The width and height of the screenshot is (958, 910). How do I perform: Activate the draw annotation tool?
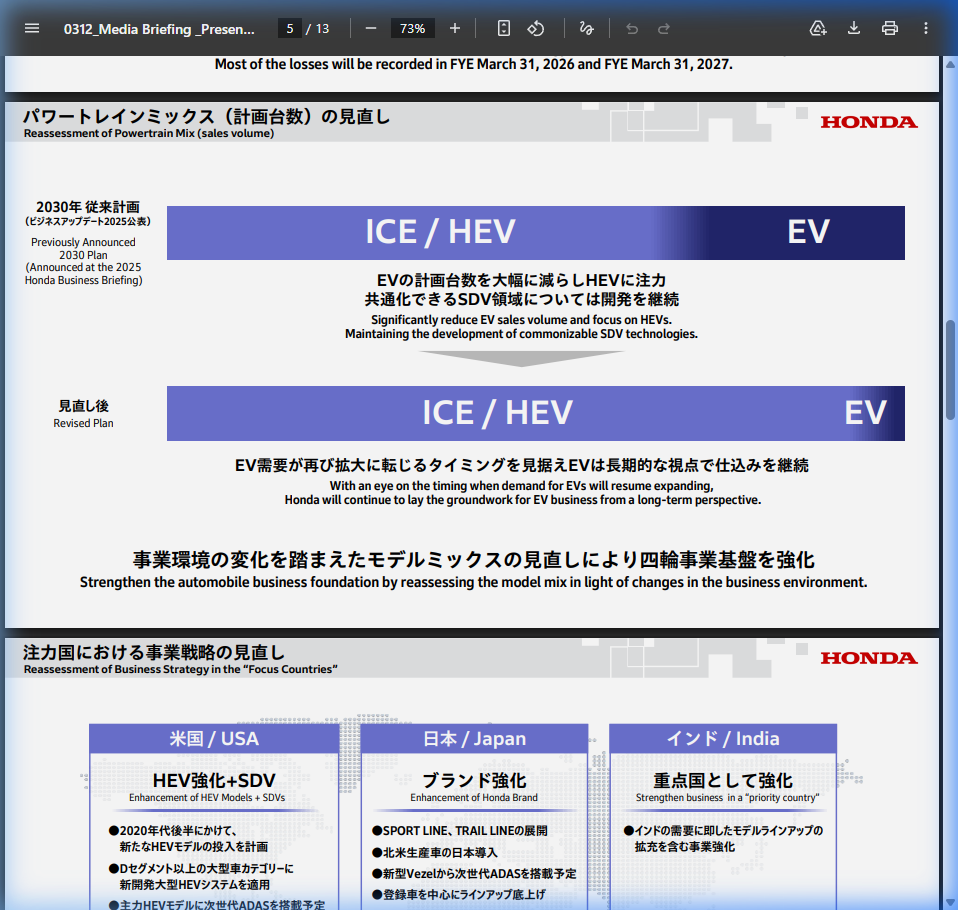[587, 29]
